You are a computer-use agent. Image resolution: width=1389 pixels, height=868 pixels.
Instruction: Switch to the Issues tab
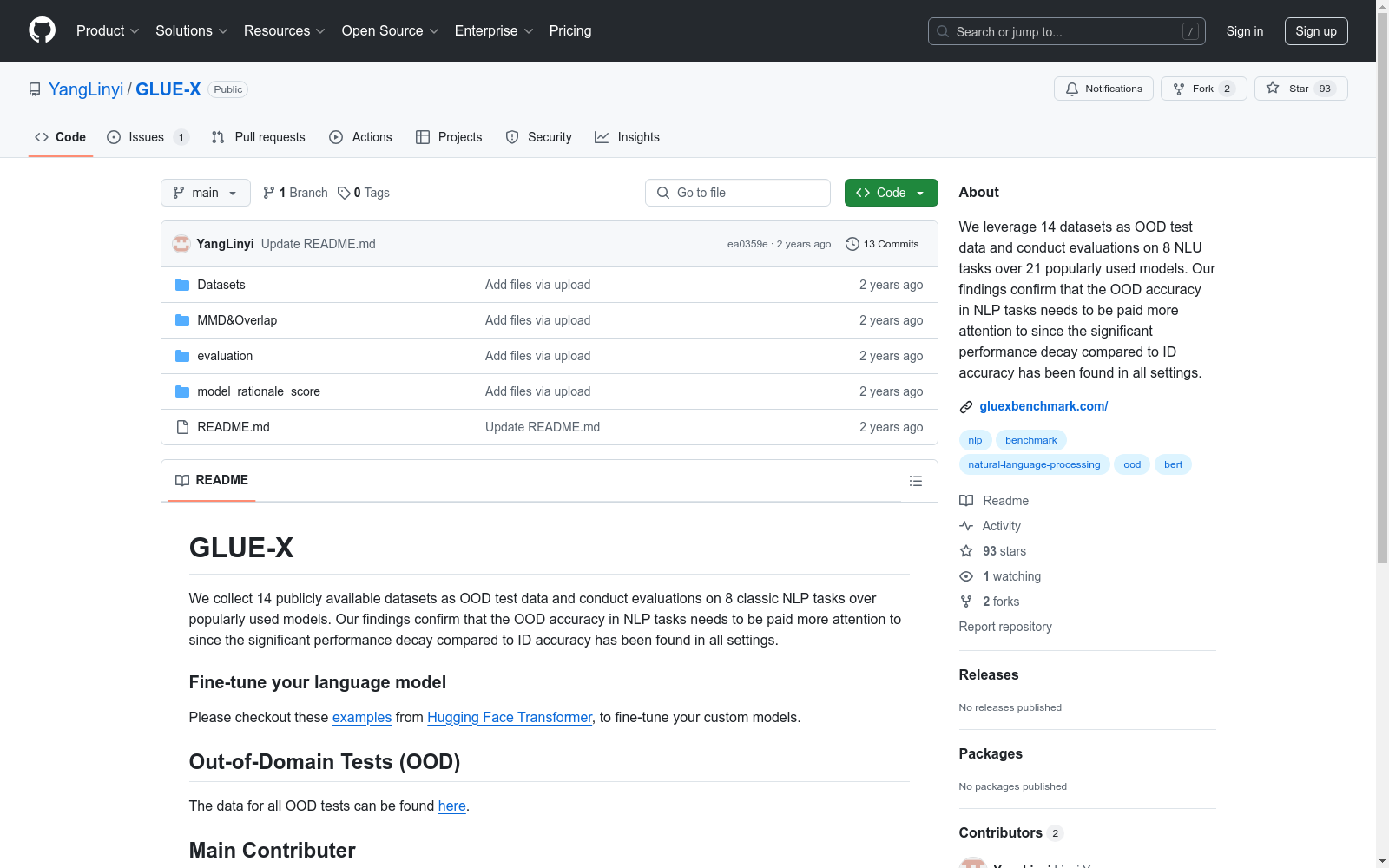point(148,137)
